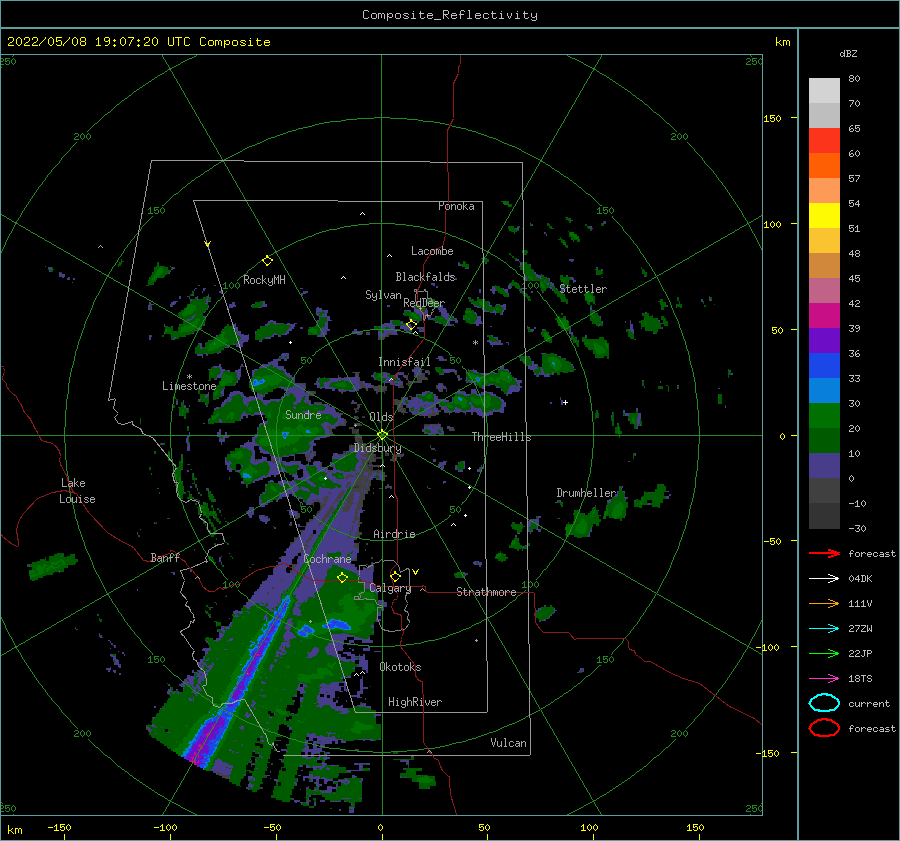This screenshot has width=900, height=841.
Task: Click the red forecast arrow in legend
Action: point(824,553)
